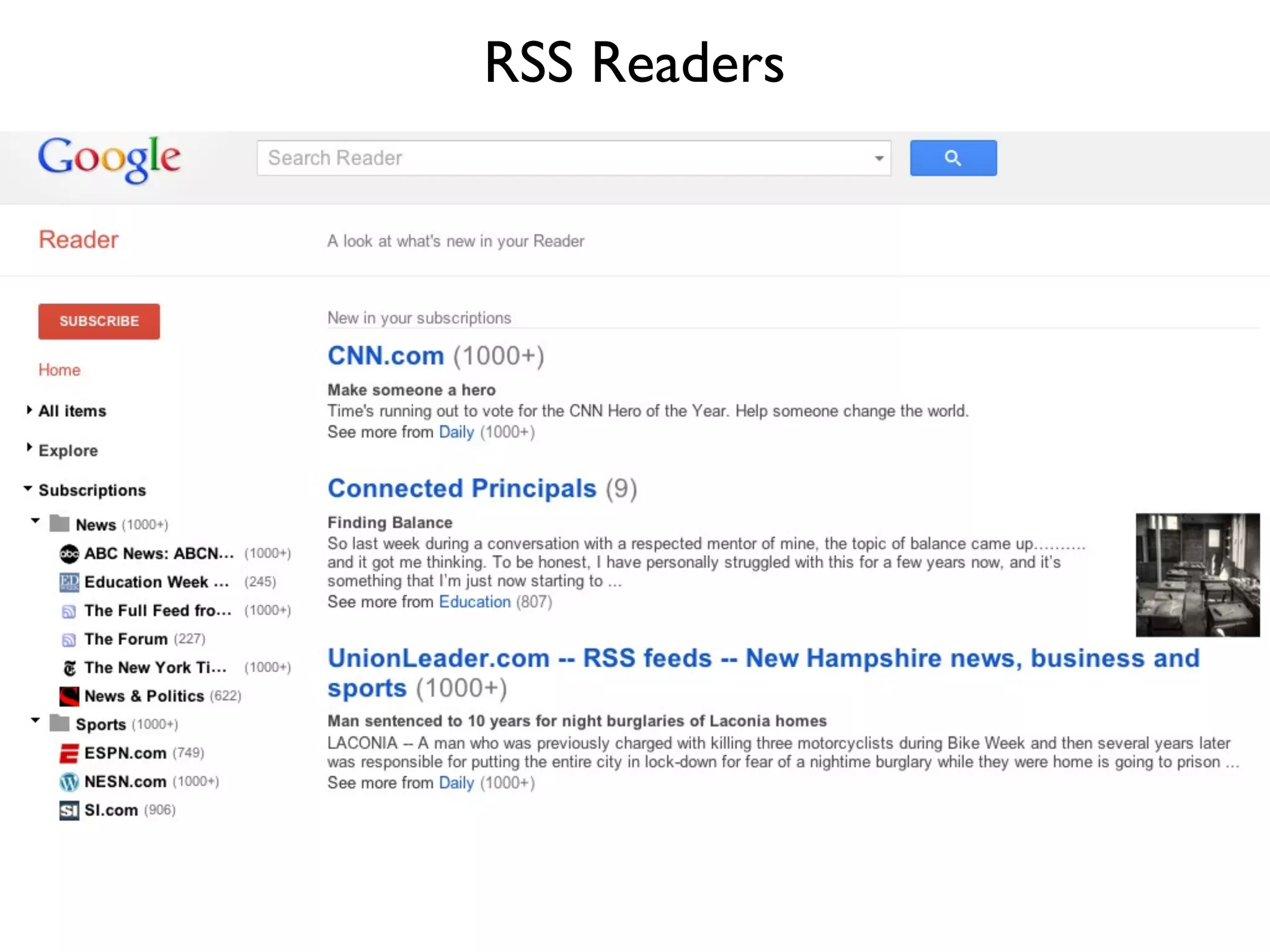Select the All items entry
1270x952 pixels.
click(x=73, y=411)
